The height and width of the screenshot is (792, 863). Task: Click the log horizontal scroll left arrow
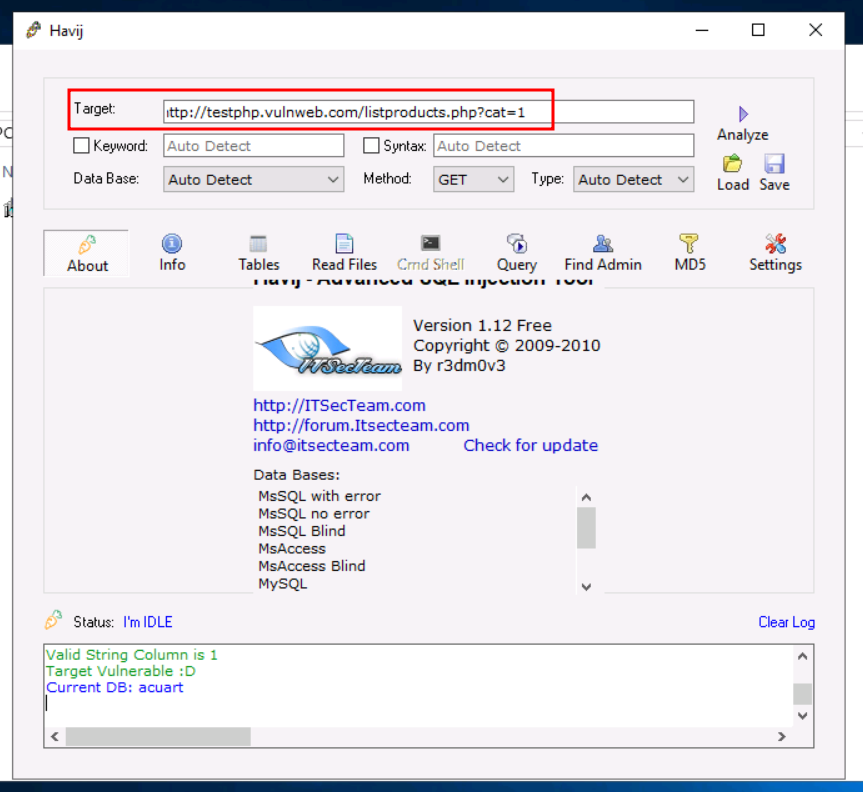pos(54,736)
